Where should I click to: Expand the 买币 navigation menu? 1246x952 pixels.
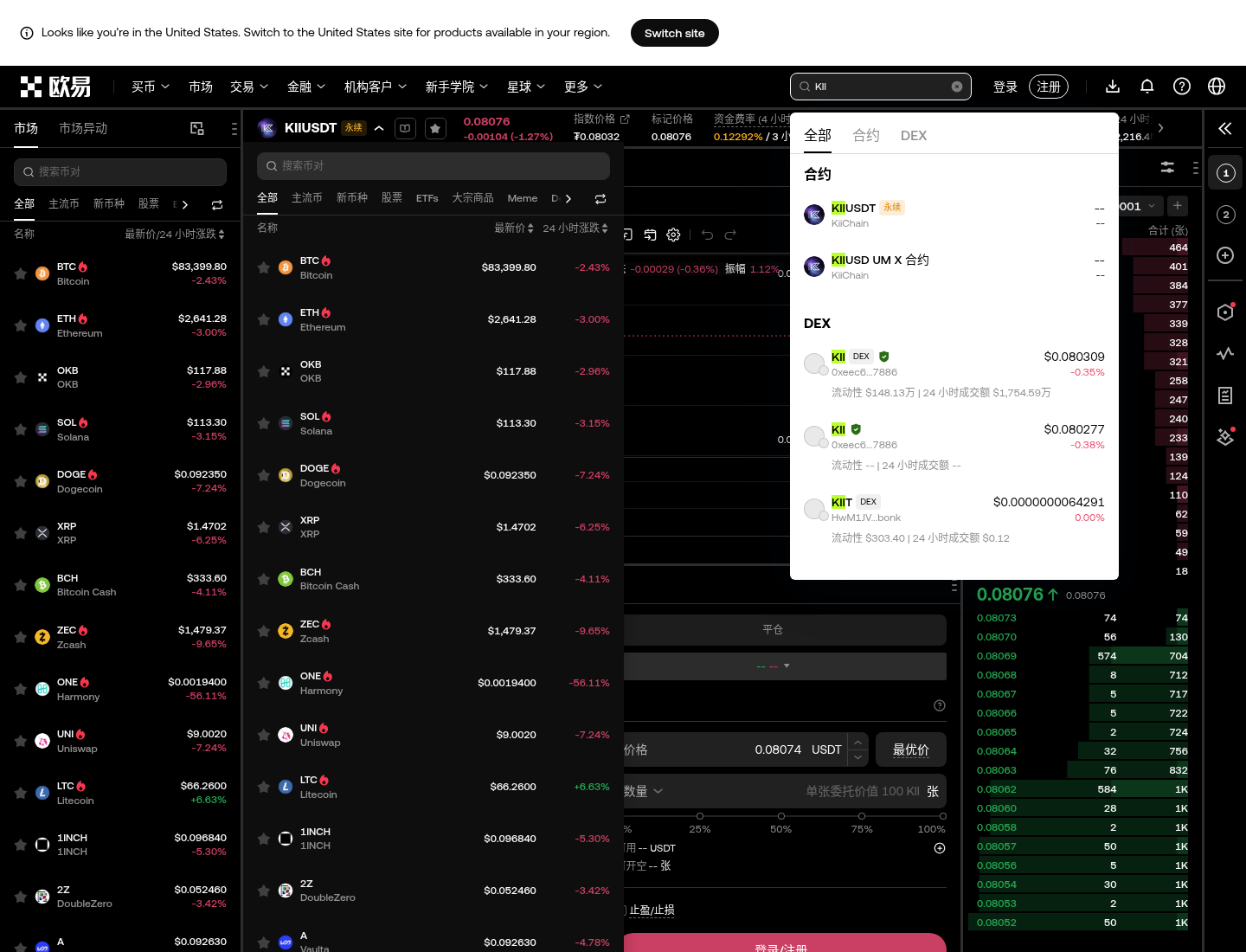(x=151, y=87)
